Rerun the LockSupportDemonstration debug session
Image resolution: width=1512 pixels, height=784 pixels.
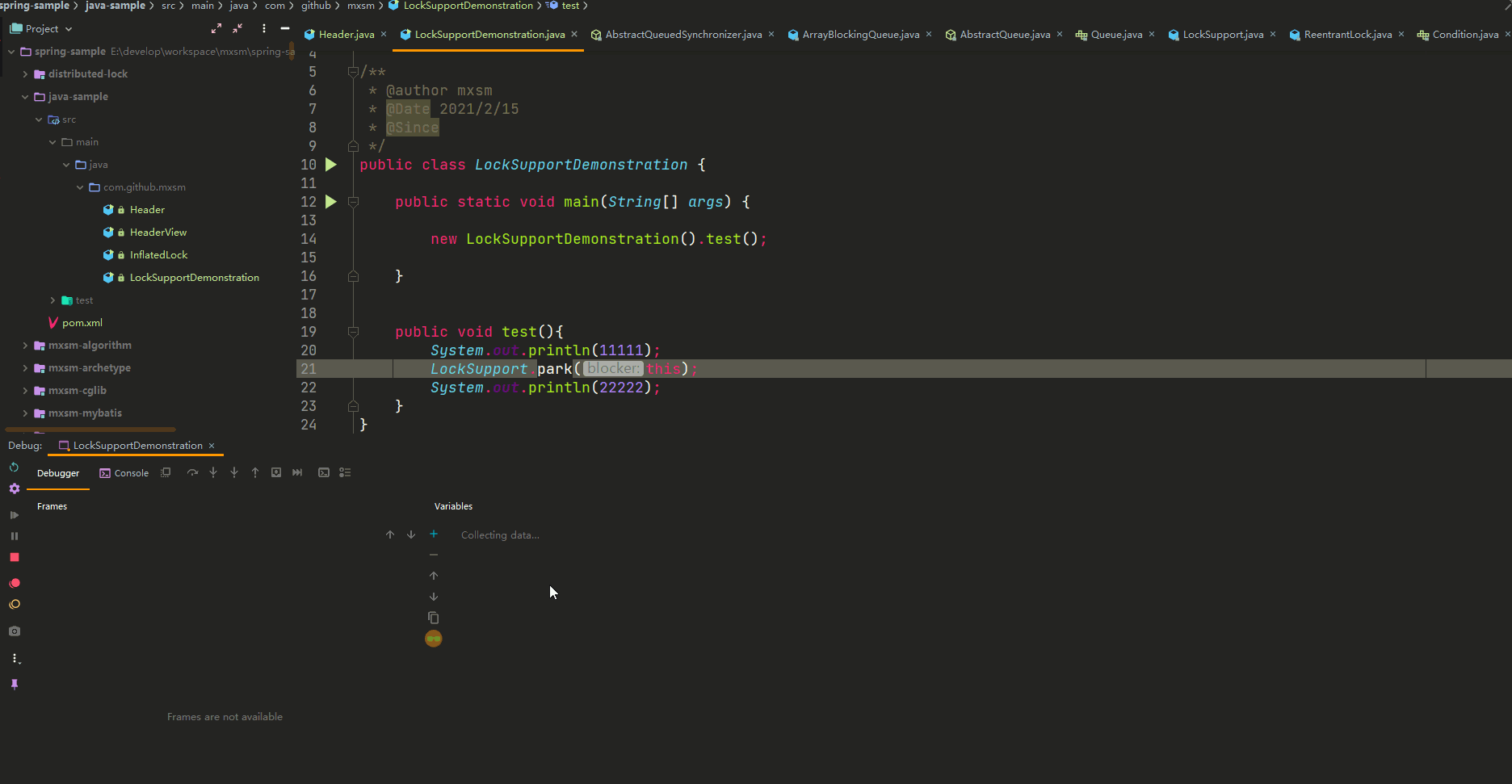point(14,467)
